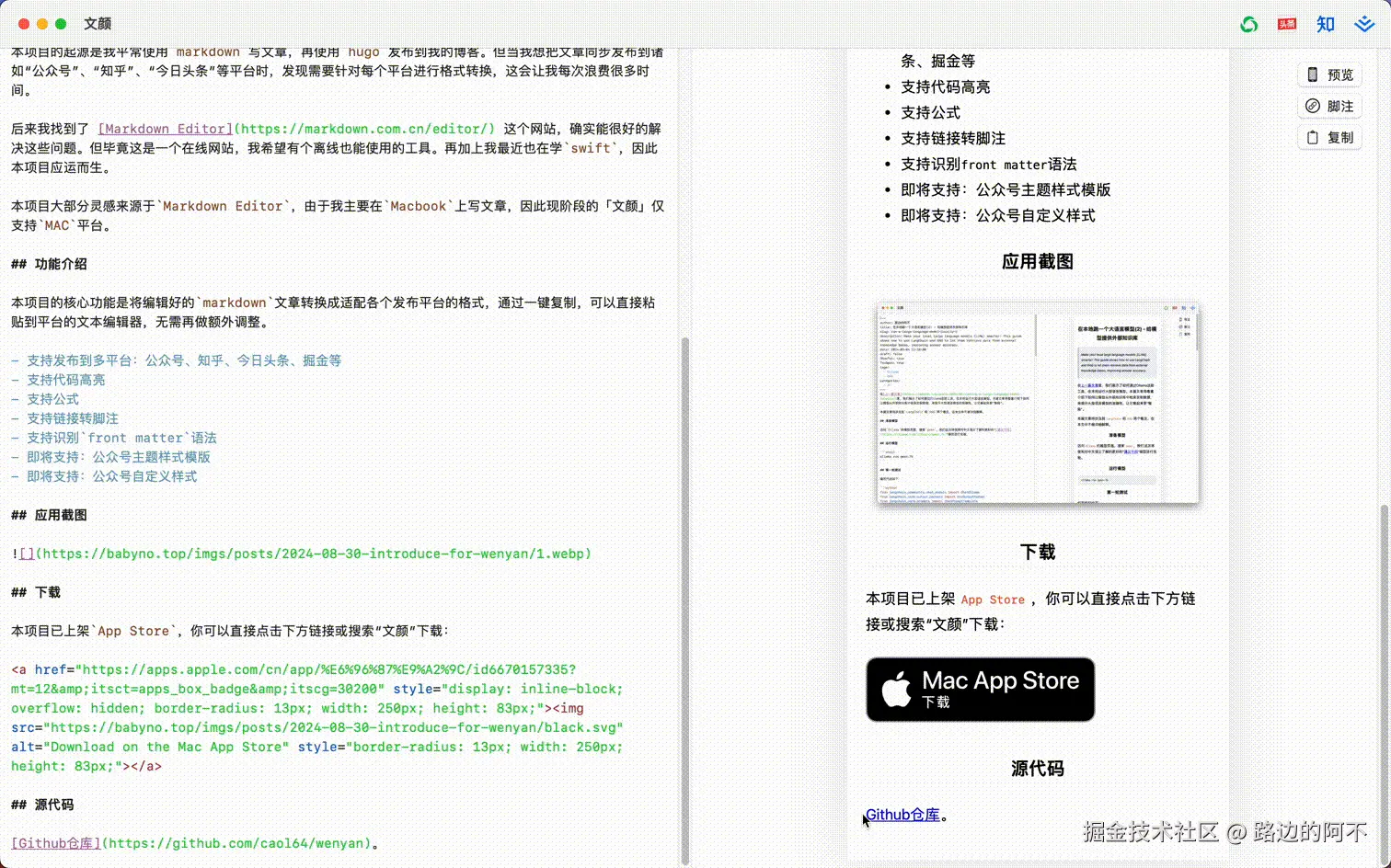Click the '## 源代码' heading in editor

tap(42, 805)
